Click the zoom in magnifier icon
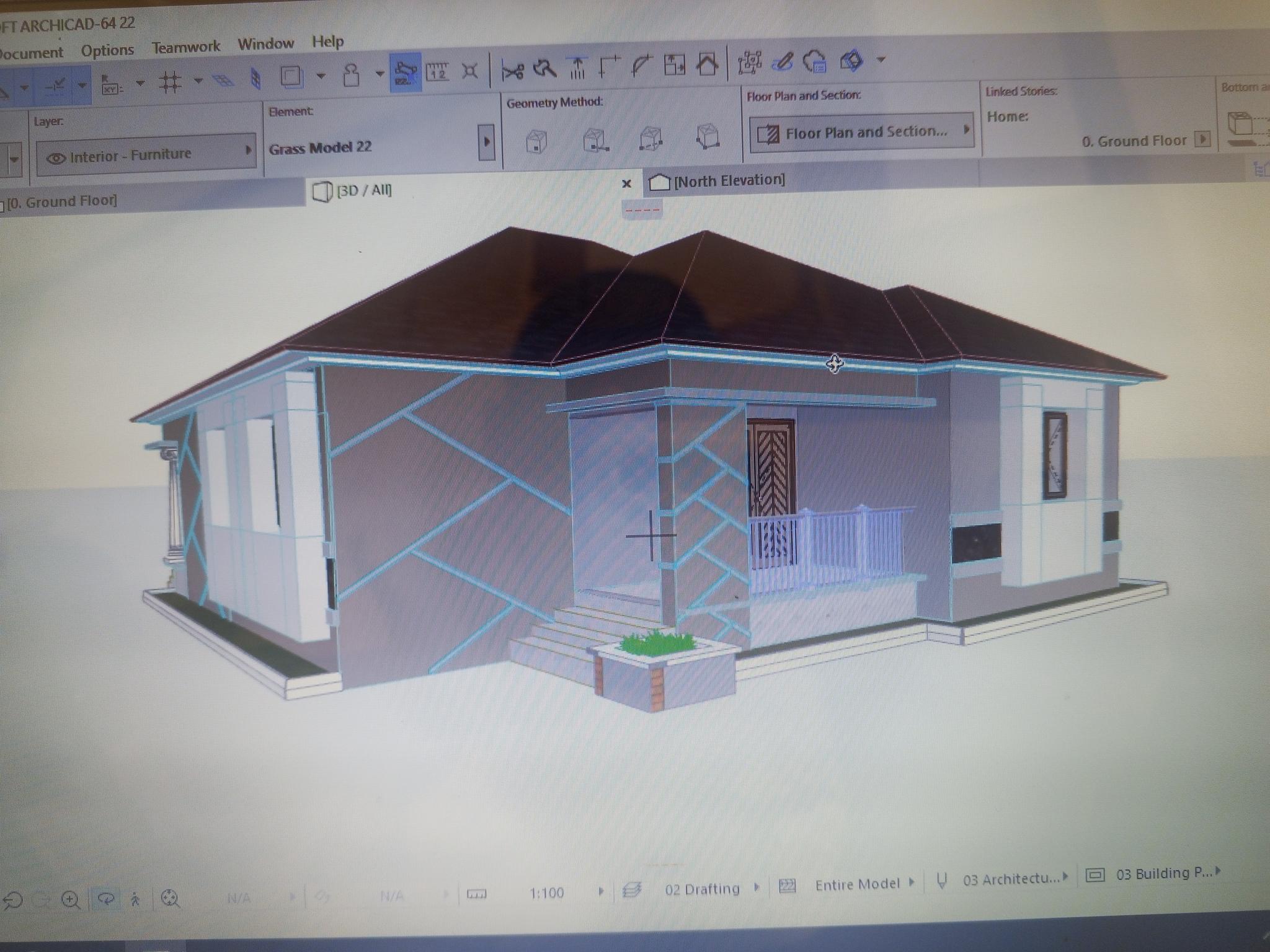Viewport: 1270px width, 952px height. click(71, 900)
